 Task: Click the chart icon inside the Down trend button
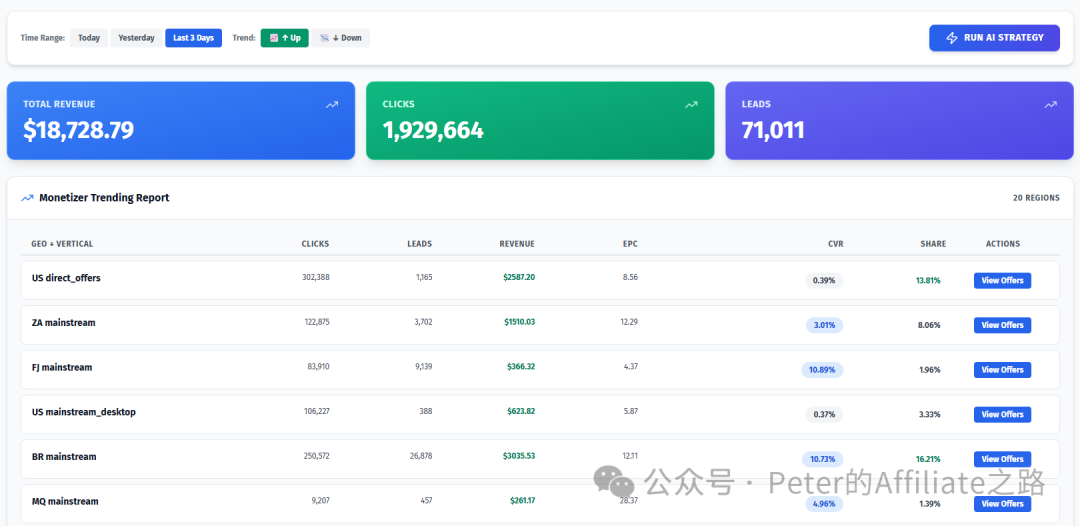pos(324,38)
